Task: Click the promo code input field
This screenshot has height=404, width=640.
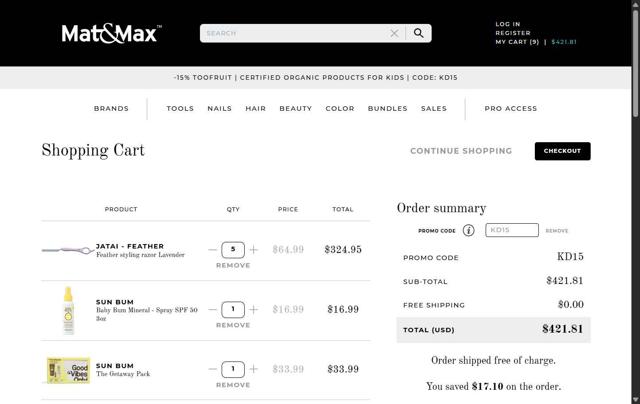Action: pos(512,230)
